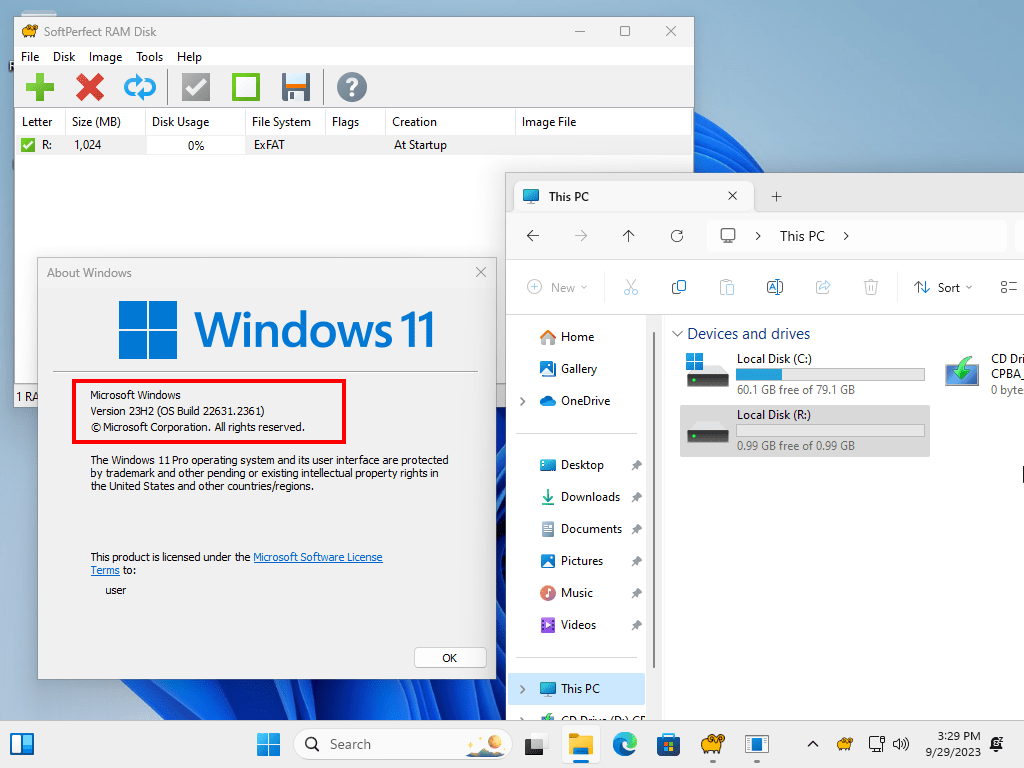This screenshot has height=768, width=1024.
Task: Click the green plus Add Disk icon
Action: point(40,87)
